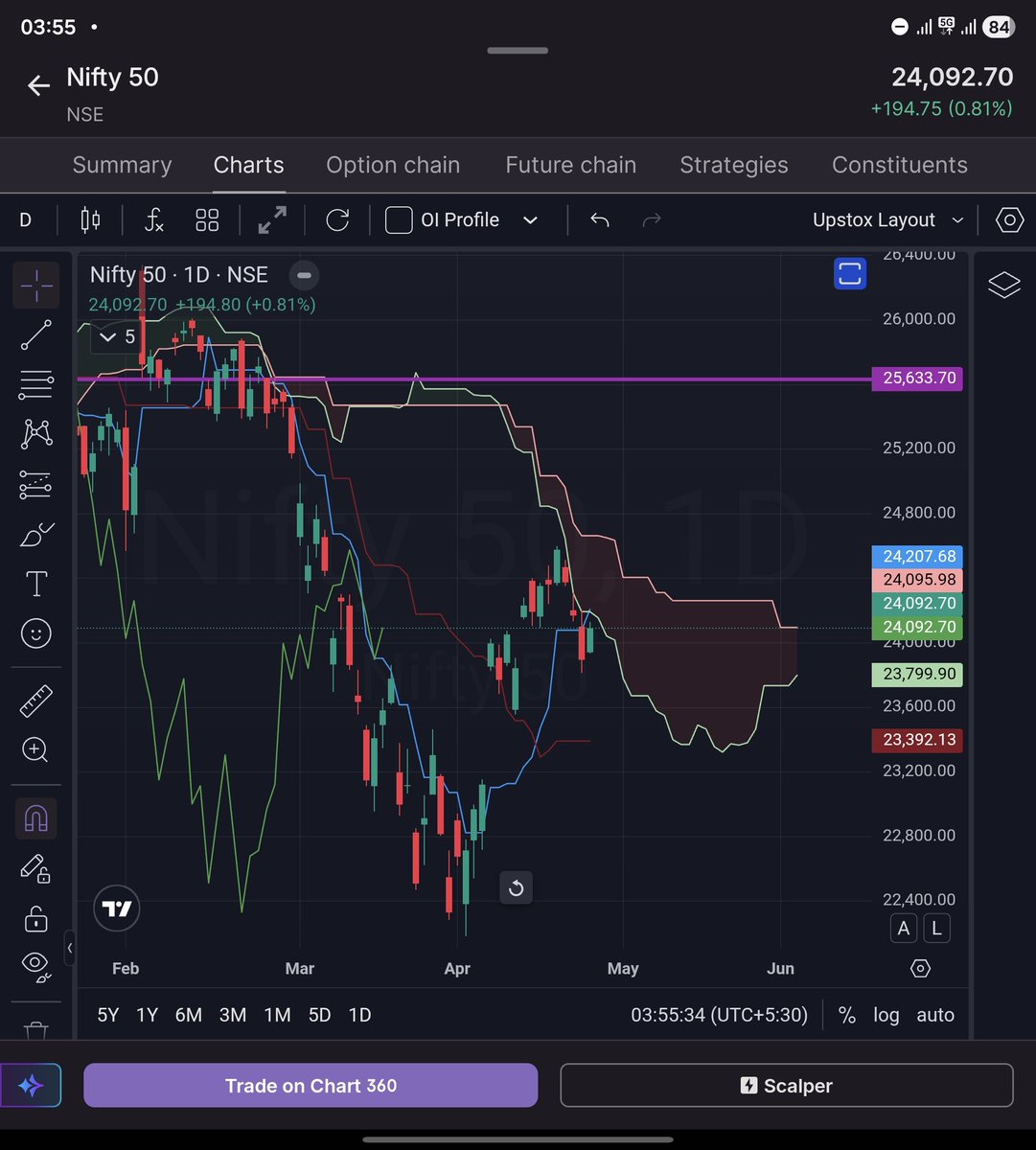Toggle percent scale mode
Image resolution: width=1036 pixels, height=1150 pixels.
(847, 1015)
